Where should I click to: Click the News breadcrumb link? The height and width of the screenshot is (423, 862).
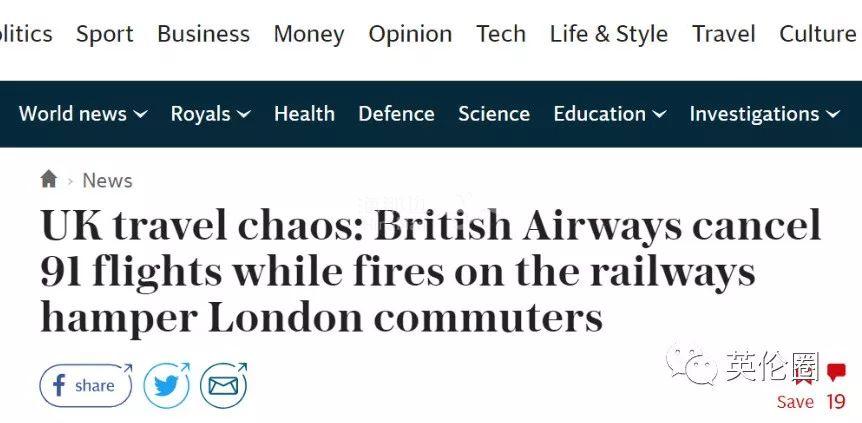tap(107, 181)
